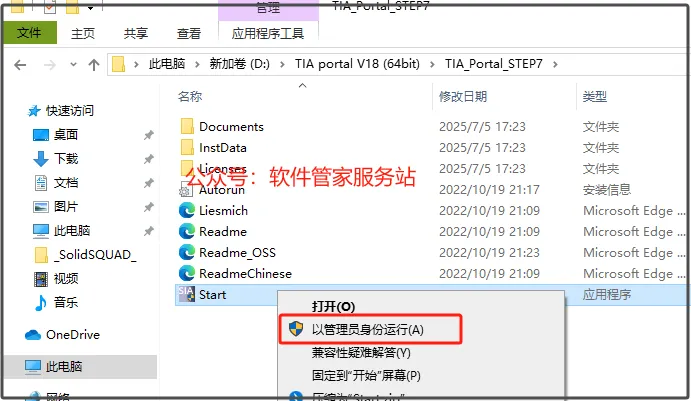691x401 pixels.
Task: Select 打开(O) in the context menu
Action: point(333,306)
